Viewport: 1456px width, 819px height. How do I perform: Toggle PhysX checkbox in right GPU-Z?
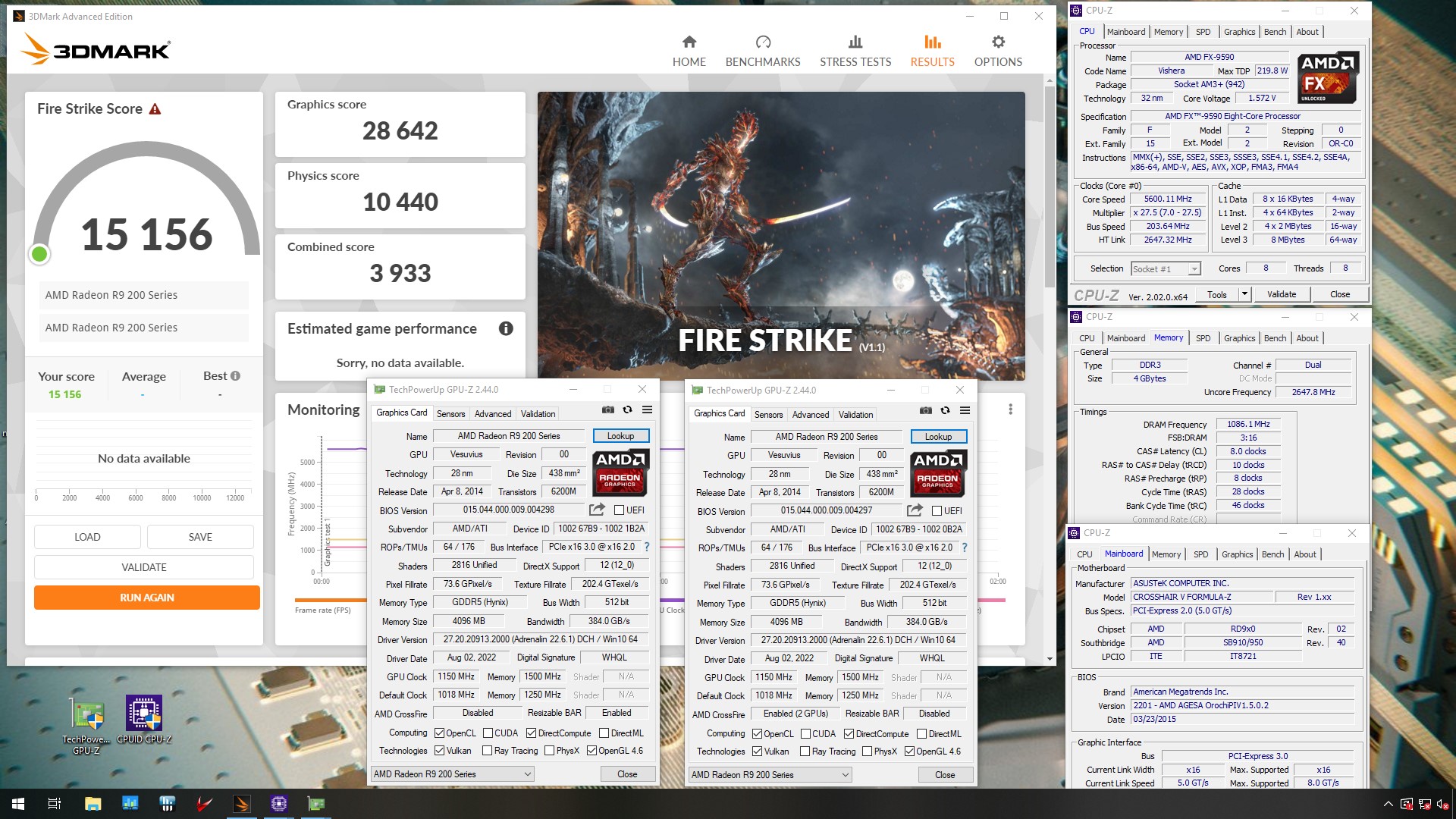(x=867, y=752)
